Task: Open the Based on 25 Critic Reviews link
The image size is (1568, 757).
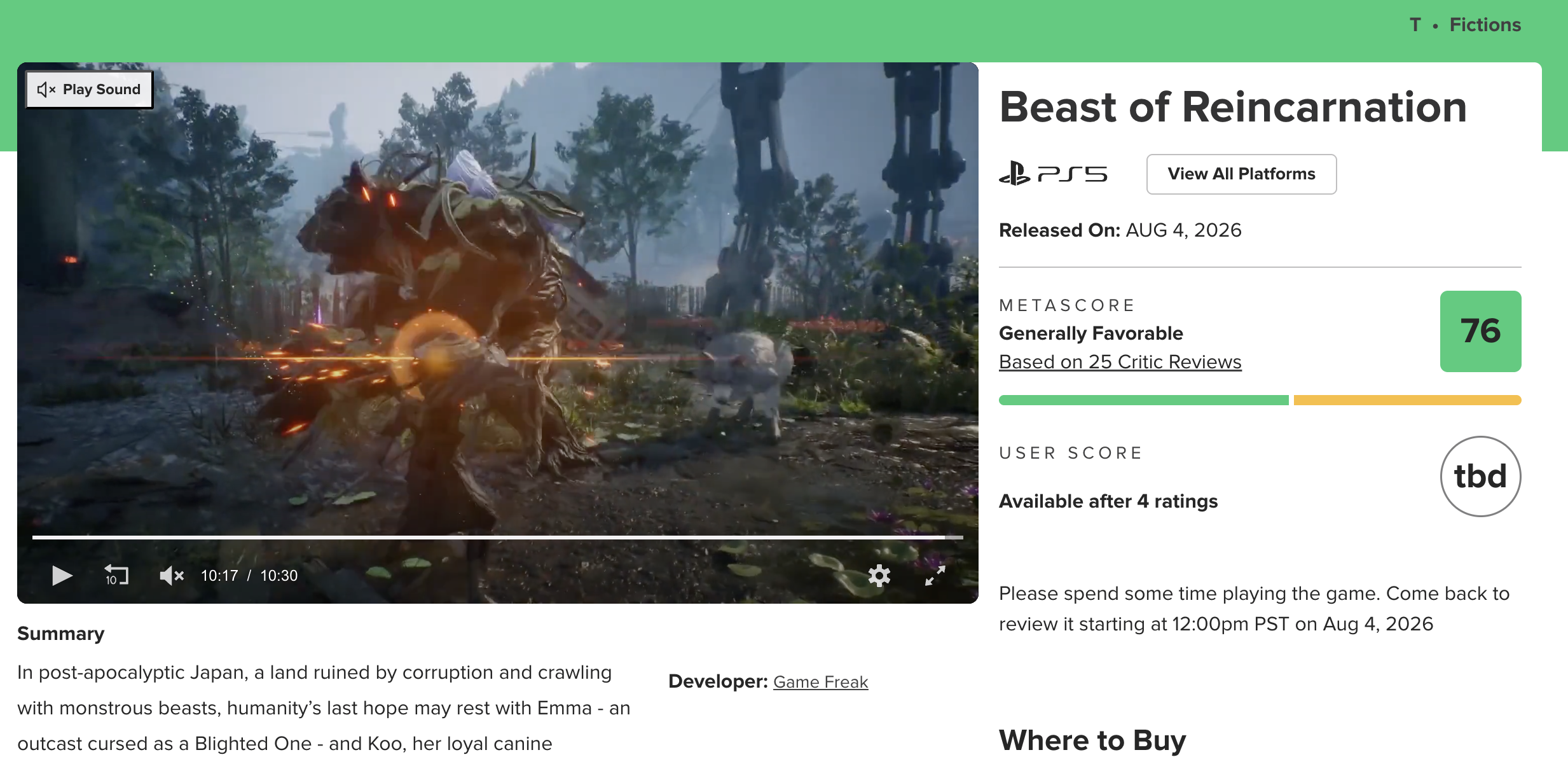Action: pos(1120,362)
